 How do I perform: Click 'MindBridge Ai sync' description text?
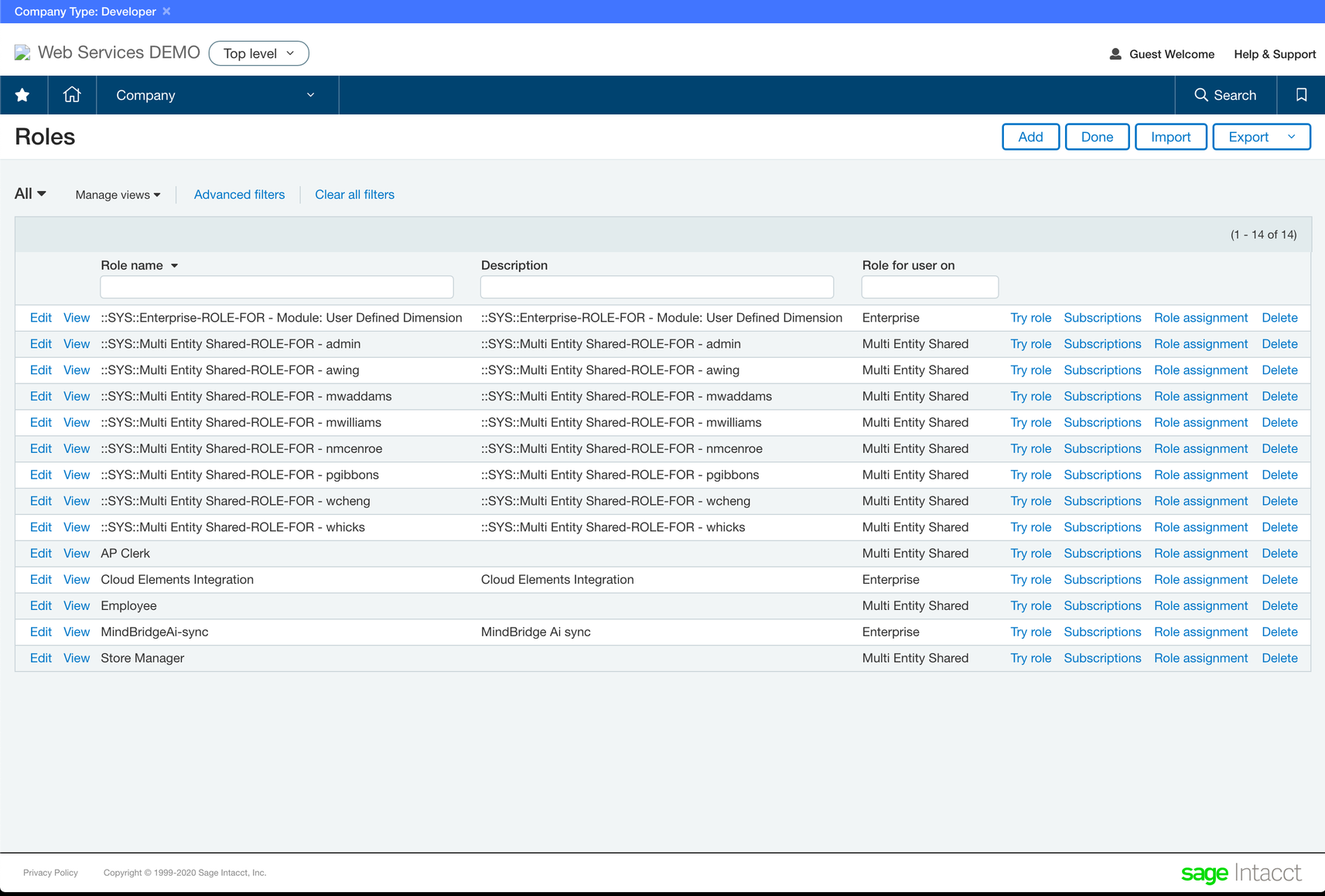[x=535, y=632]
